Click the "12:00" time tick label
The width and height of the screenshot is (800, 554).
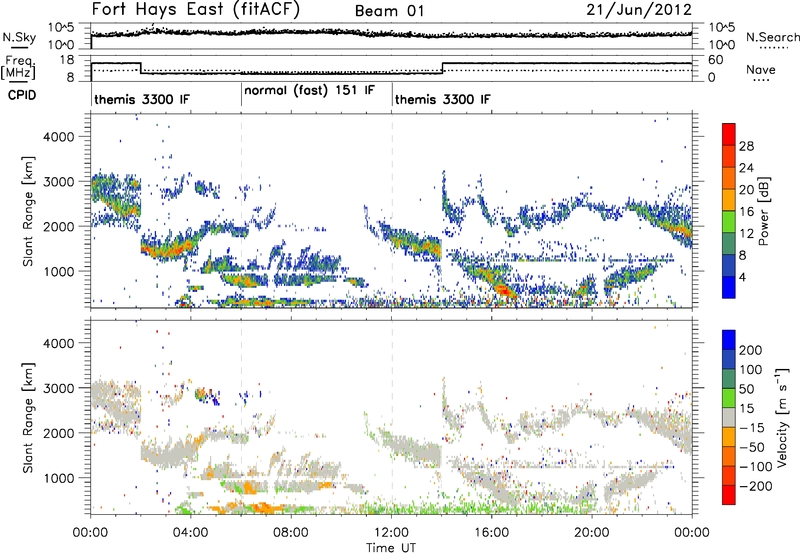click(x=391, y=533)
